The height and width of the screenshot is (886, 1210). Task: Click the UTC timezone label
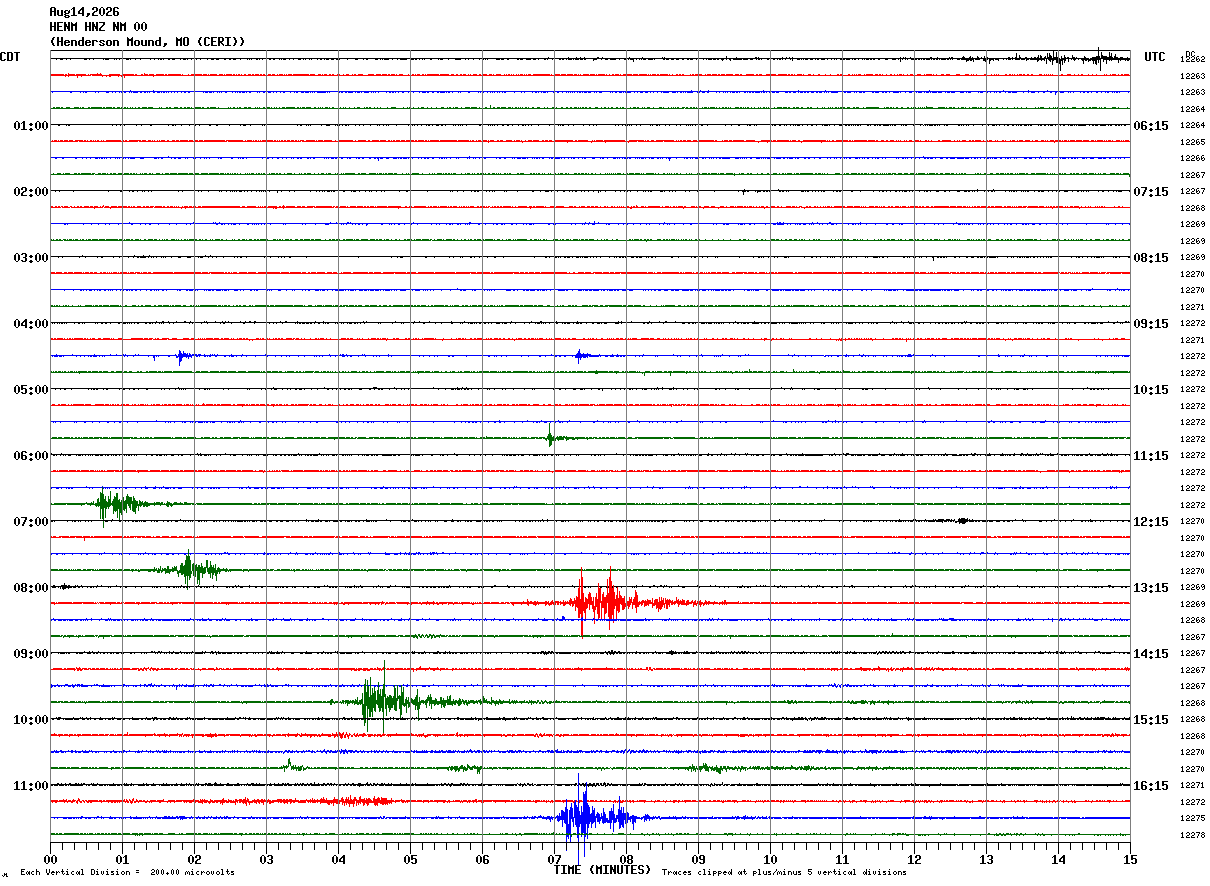(x=1155, y=57)
